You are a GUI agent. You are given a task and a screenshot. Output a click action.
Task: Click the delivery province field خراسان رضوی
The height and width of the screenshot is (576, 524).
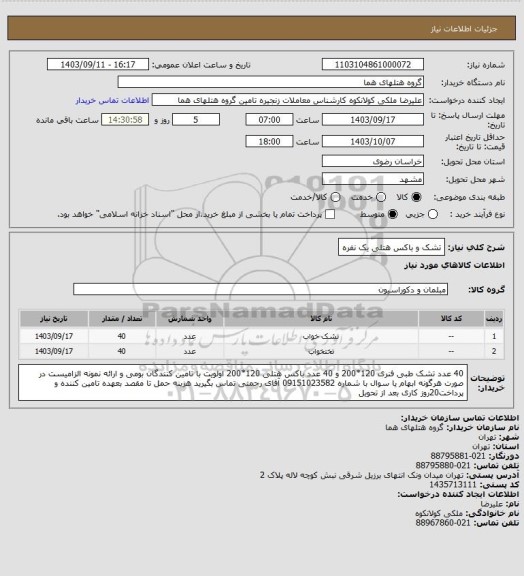click(x=373, y=161)
